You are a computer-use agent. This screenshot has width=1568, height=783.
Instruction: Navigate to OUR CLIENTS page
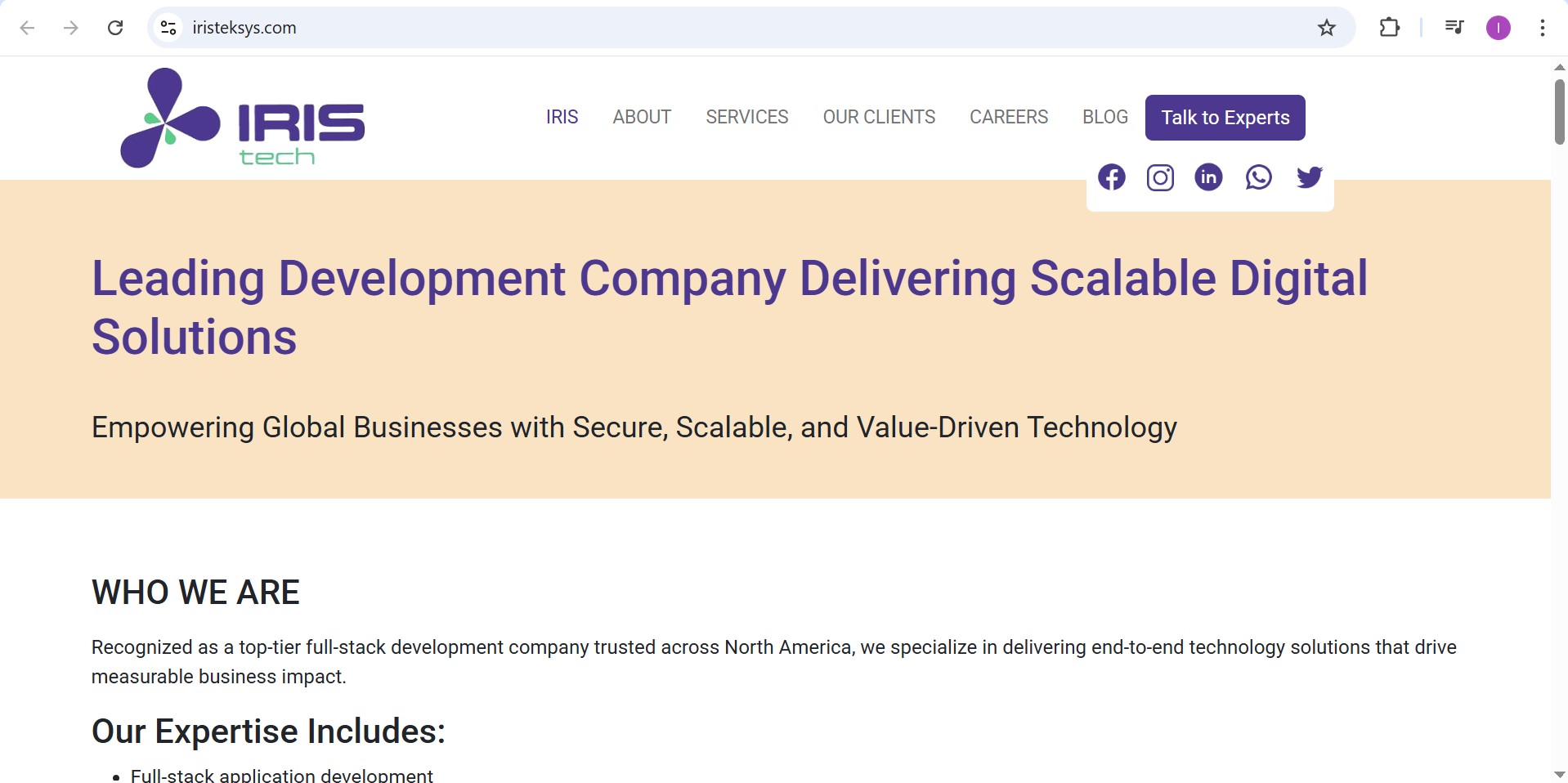click(x=879, y=117)
